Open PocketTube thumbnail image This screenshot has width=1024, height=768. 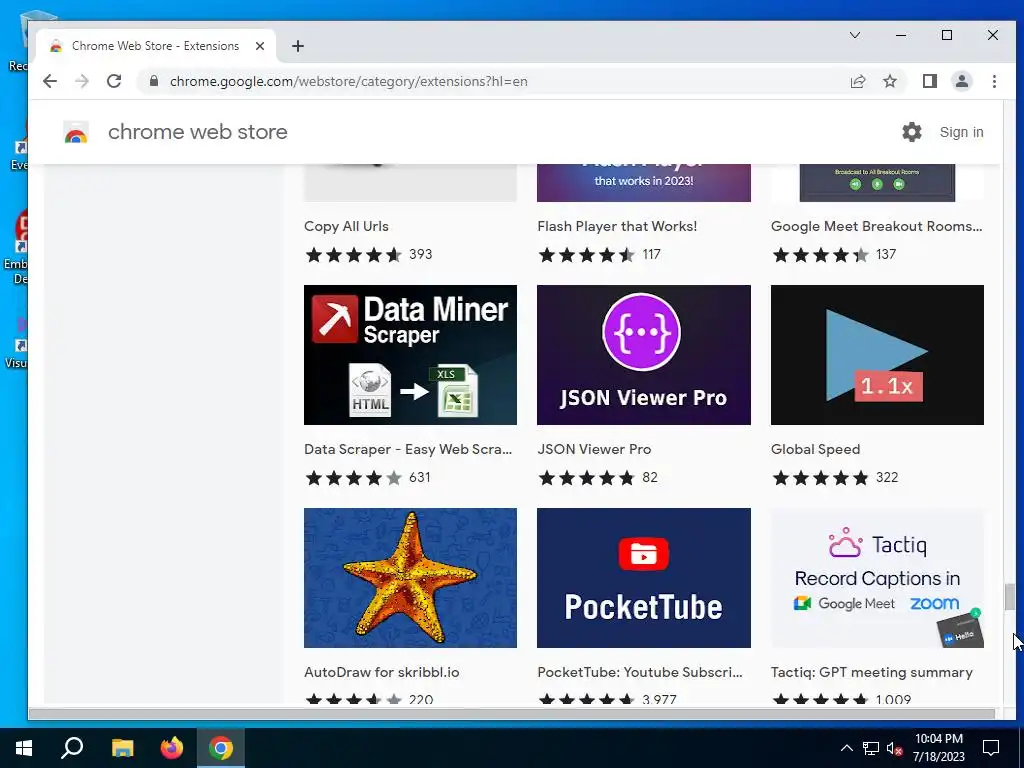[x=643, y=578]
